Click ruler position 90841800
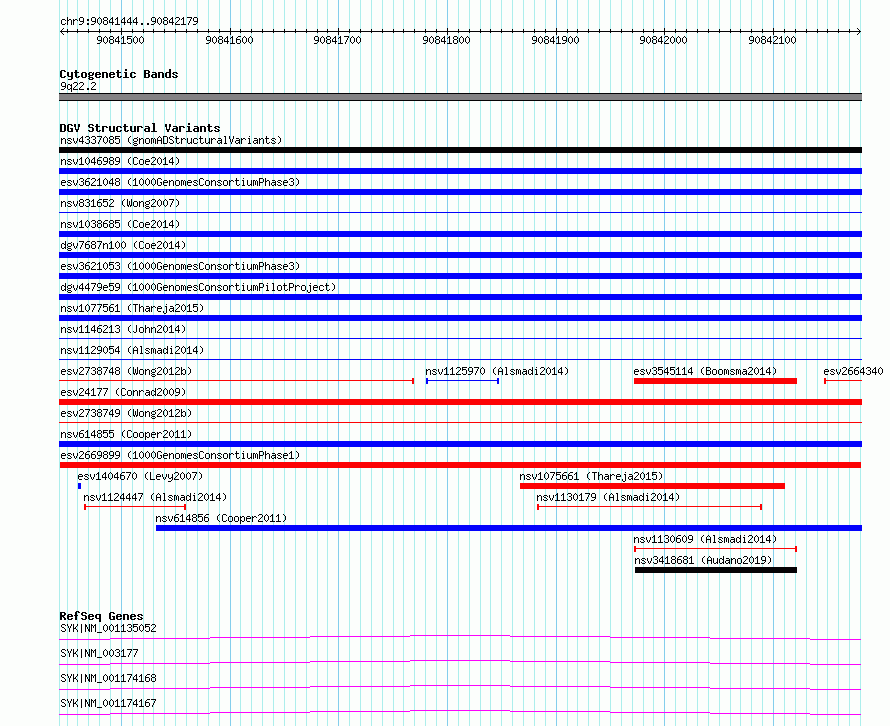Screen dimensions: 890x726 pos(447,40)
